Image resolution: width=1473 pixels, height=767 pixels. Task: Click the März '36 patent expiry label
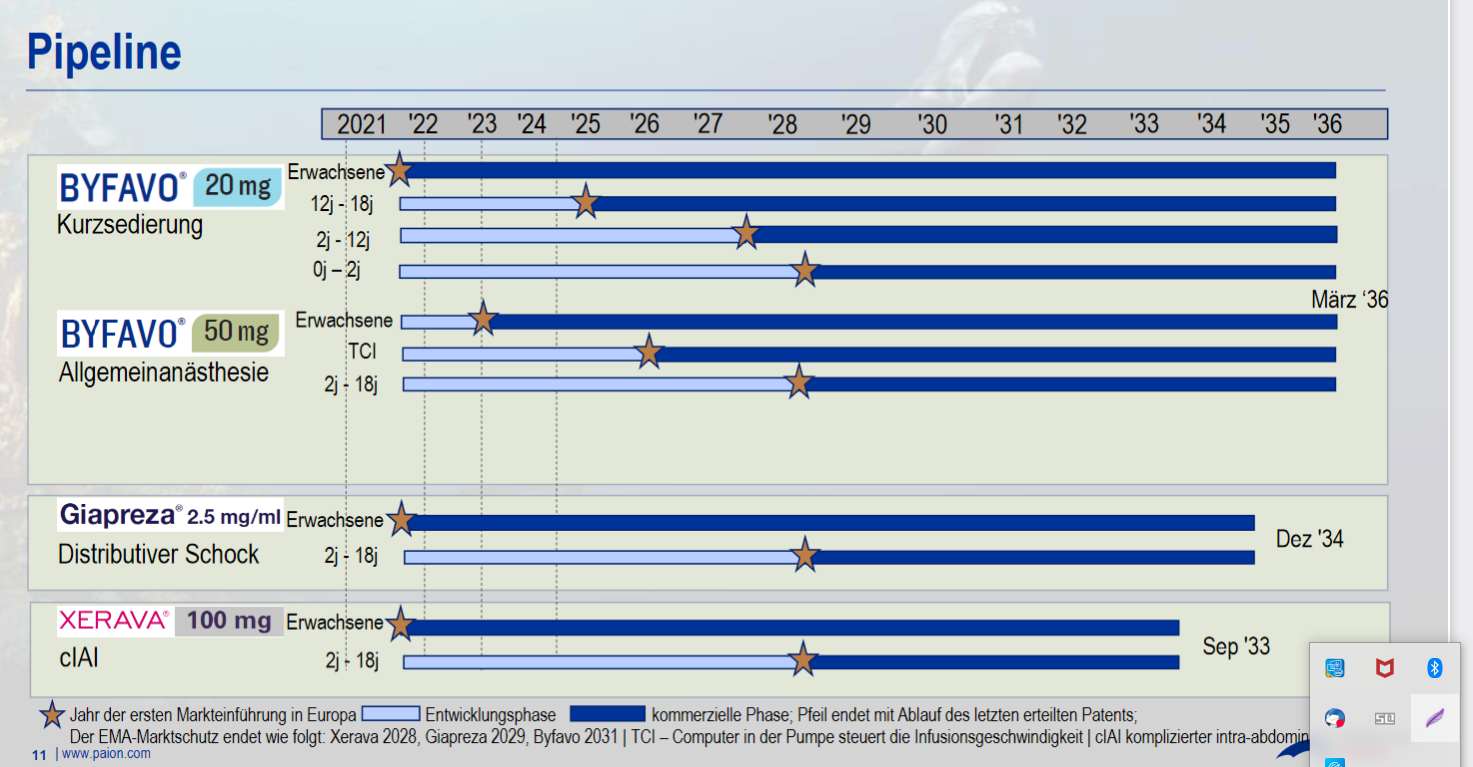tap(1350, 300)
